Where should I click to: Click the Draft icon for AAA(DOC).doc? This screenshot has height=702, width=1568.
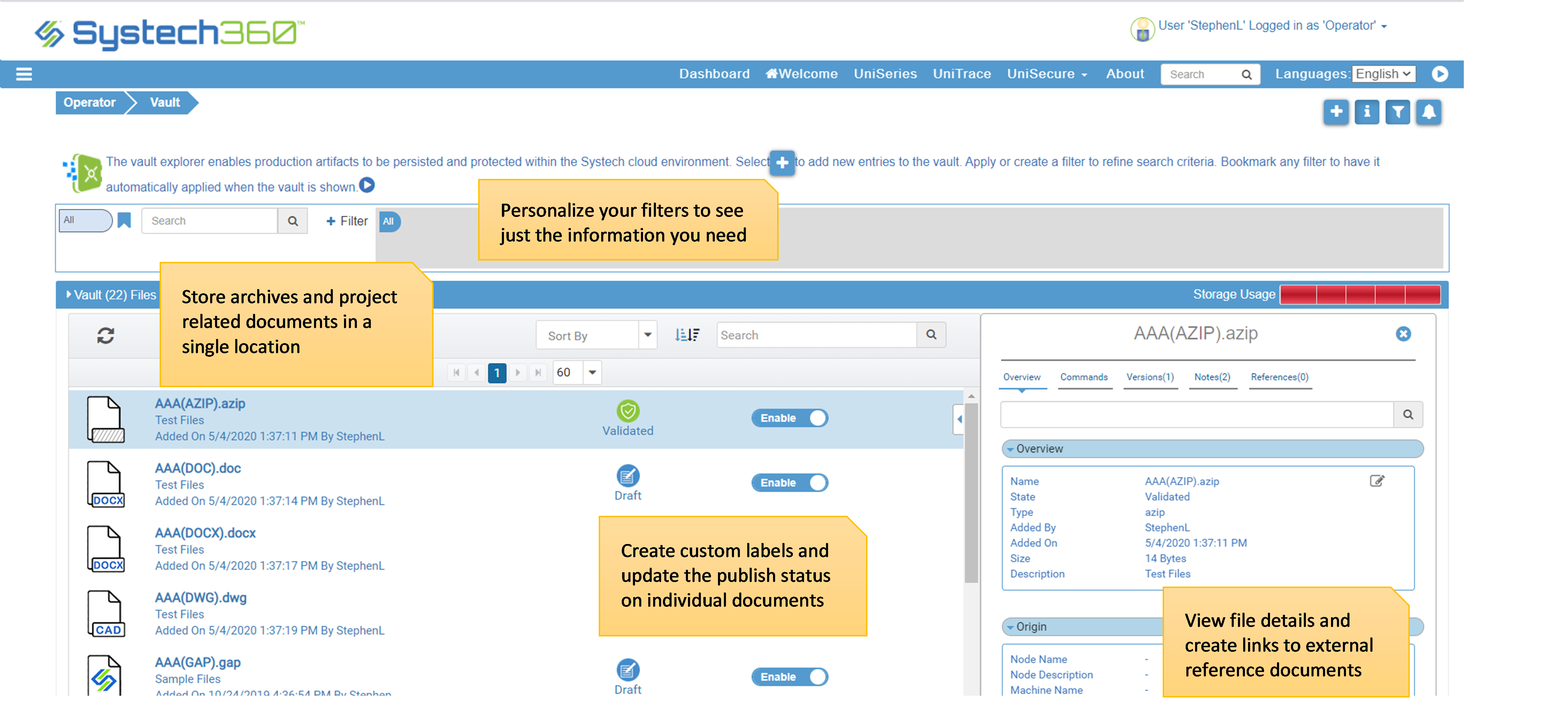[628, 476]
